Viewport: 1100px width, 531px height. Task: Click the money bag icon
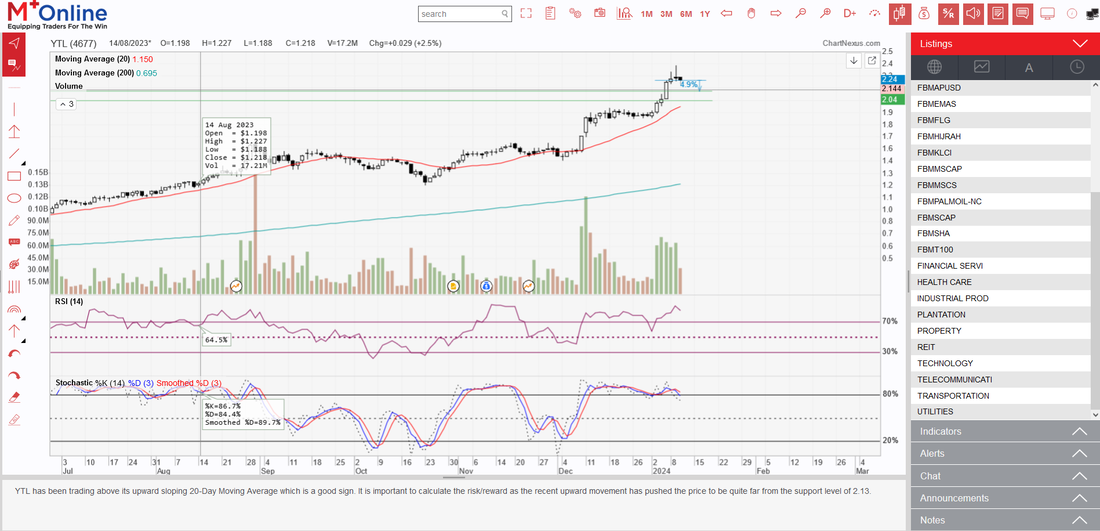coord(924,13)
